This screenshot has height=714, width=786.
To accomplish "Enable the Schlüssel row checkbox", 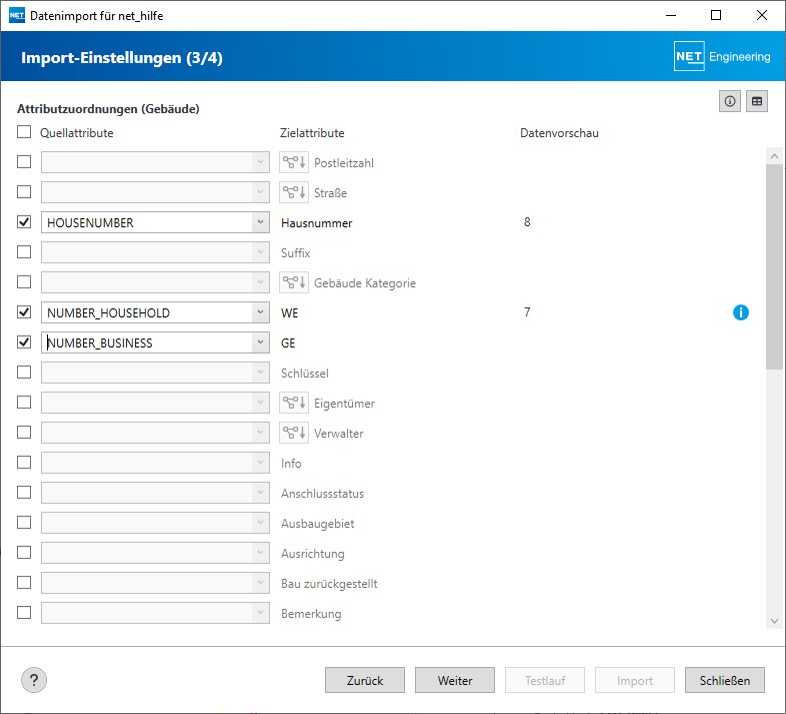I will (24, 372).
